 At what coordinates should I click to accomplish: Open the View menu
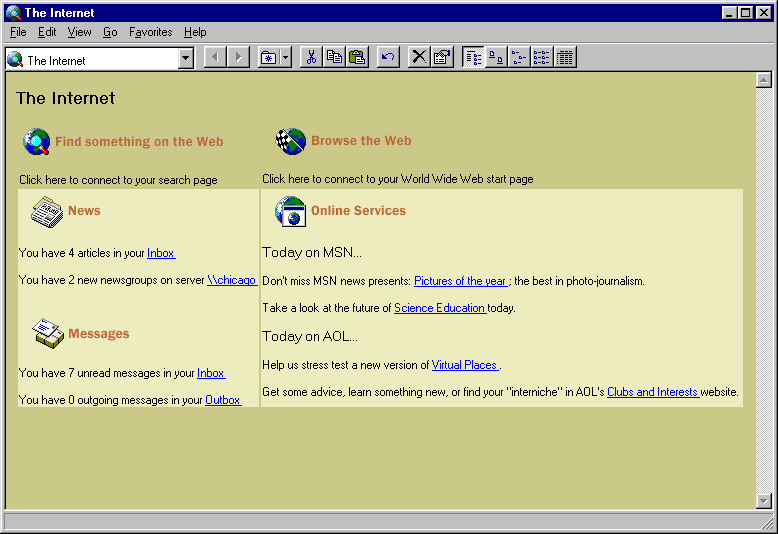point(79,32)
